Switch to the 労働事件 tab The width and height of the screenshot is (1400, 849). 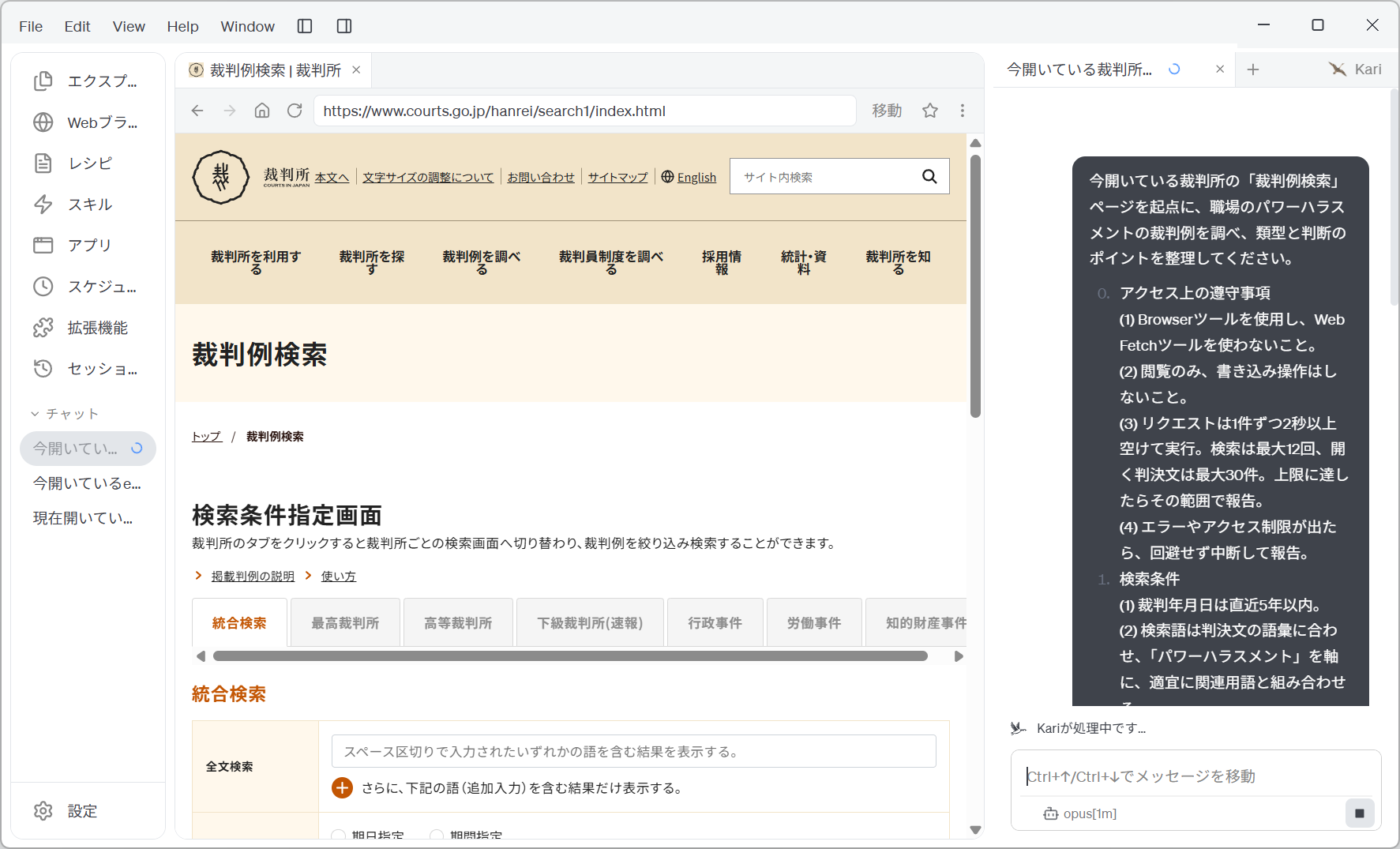click(x=814, y=623)
